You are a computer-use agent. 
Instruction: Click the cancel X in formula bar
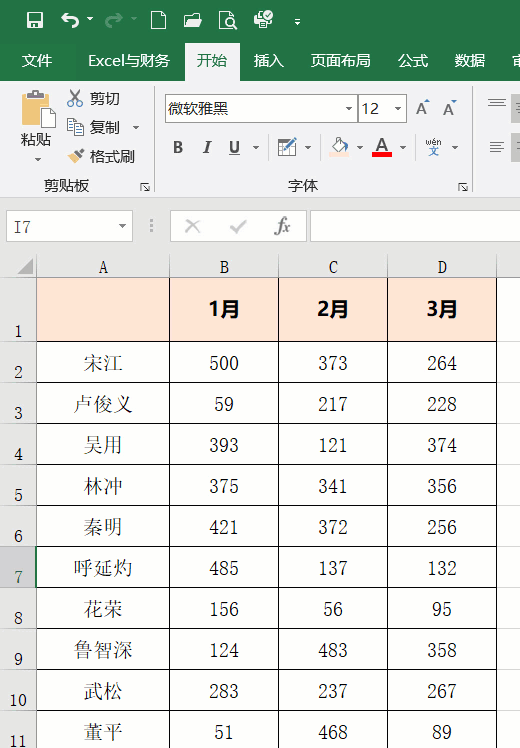[x=193, y=226]
